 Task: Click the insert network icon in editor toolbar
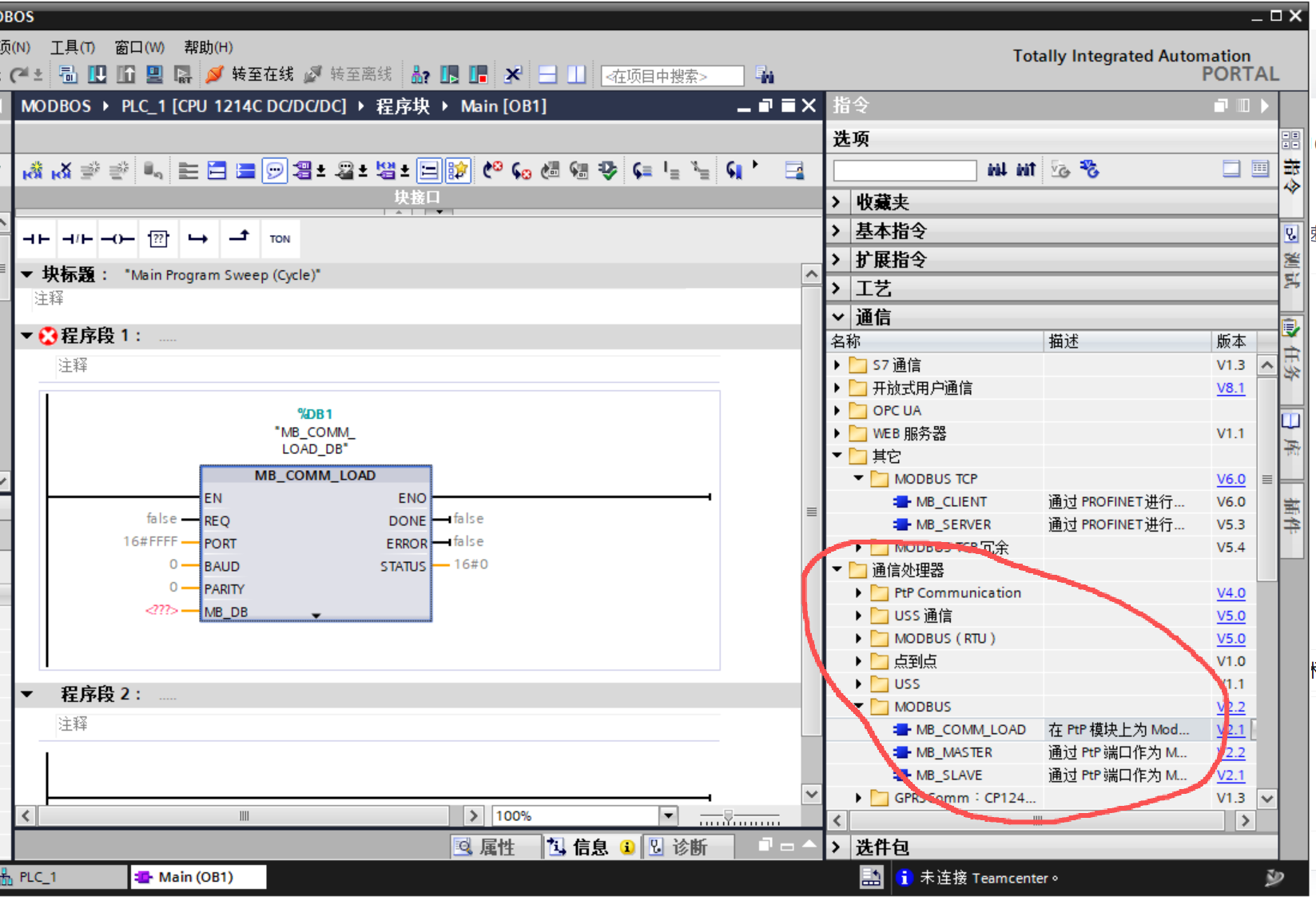pos(33,170)
